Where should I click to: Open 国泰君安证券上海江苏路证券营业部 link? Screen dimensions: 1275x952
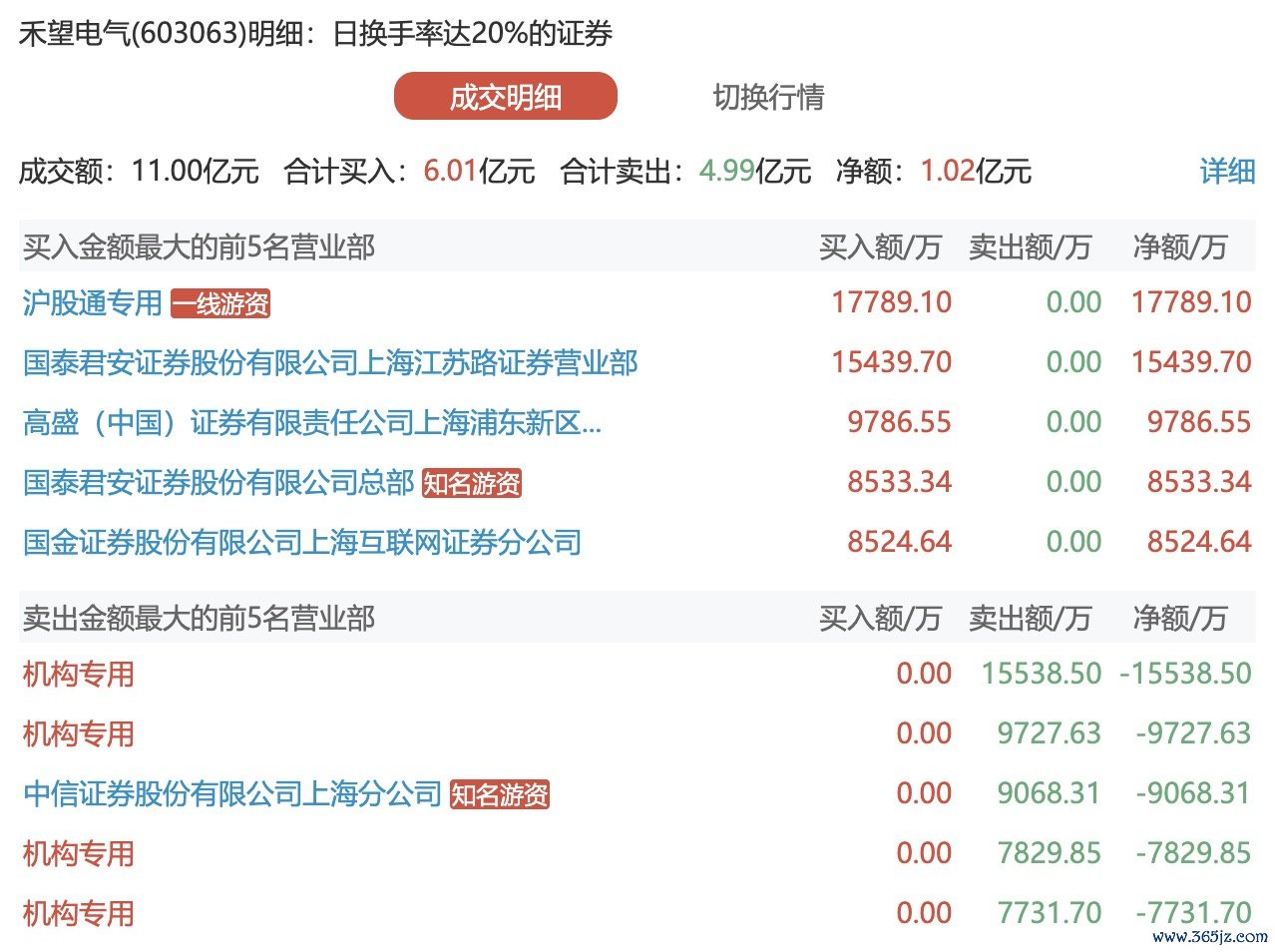pyautogui.click(x=330, y=362)
